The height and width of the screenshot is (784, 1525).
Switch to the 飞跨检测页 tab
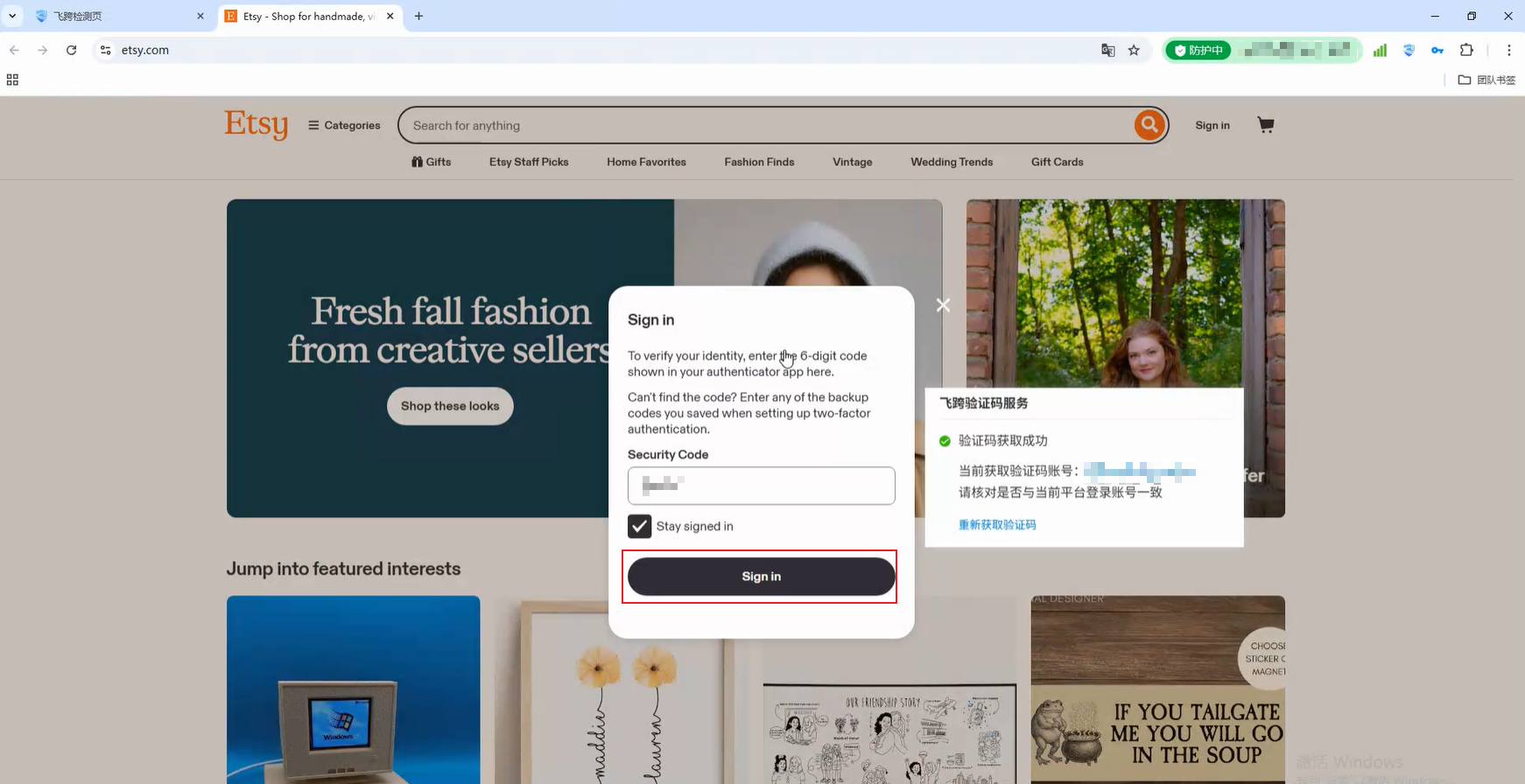coord(120,16)
